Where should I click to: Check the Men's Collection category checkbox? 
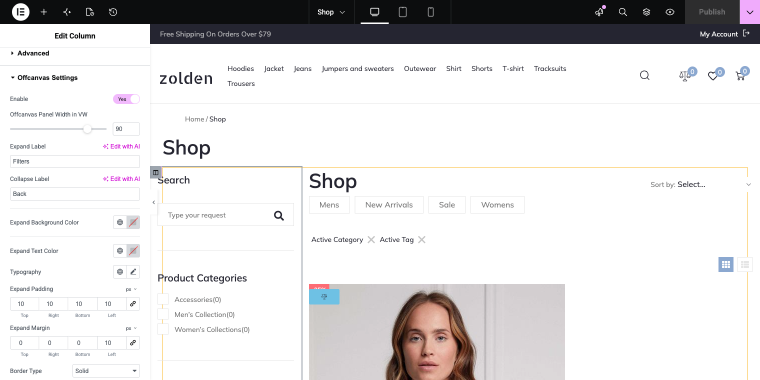point(163,314)
